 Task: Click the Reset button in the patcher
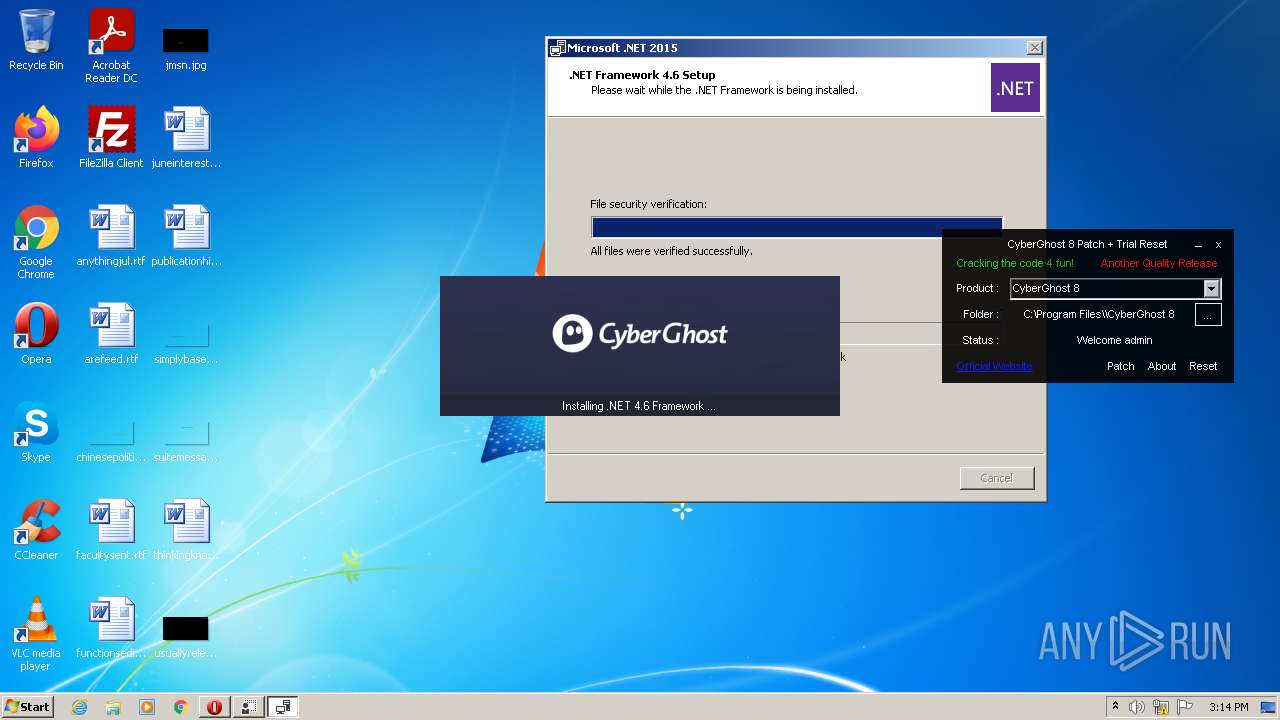[x=1203, y=366]
